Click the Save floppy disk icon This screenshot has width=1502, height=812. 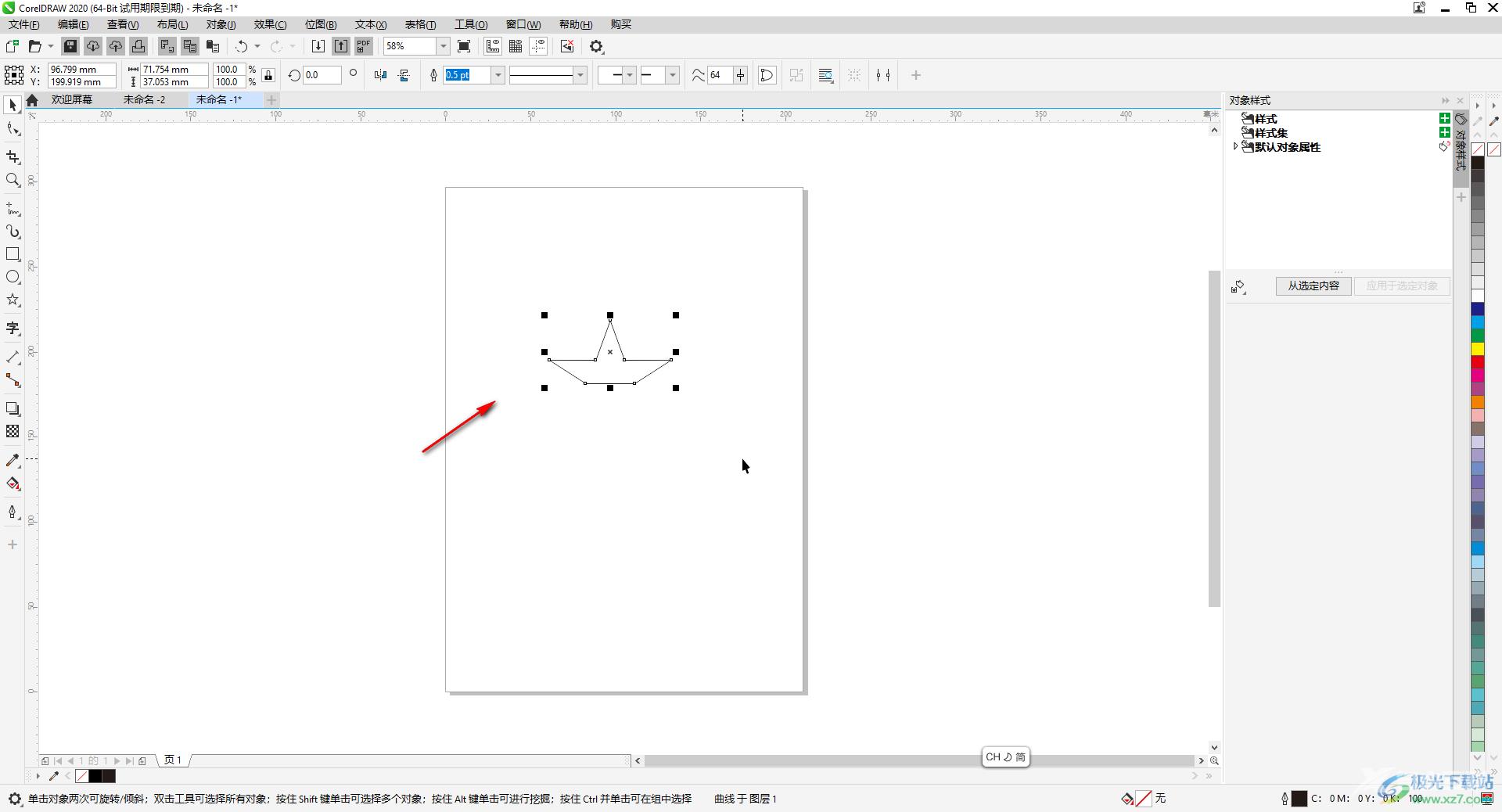point(70,46)
